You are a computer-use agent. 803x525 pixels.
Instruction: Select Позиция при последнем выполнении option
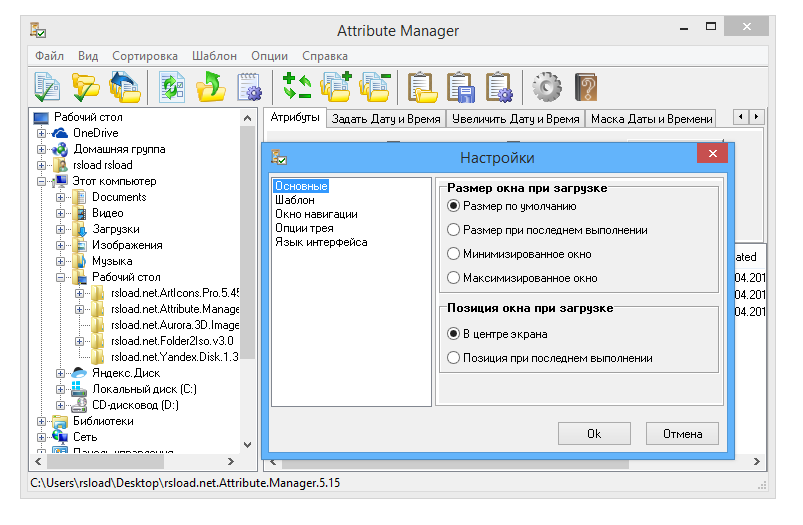coord(453,358)
